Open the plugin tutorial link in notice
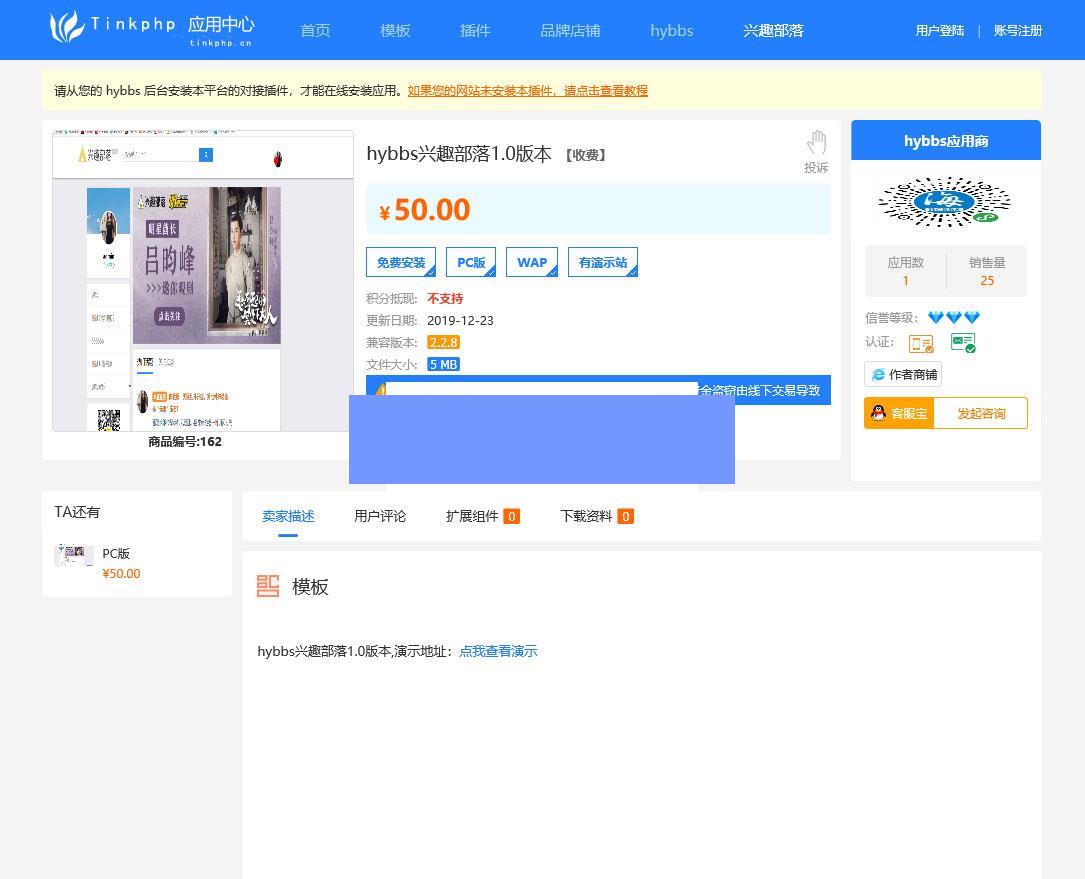1085x879 pixels. coord(527,91)
